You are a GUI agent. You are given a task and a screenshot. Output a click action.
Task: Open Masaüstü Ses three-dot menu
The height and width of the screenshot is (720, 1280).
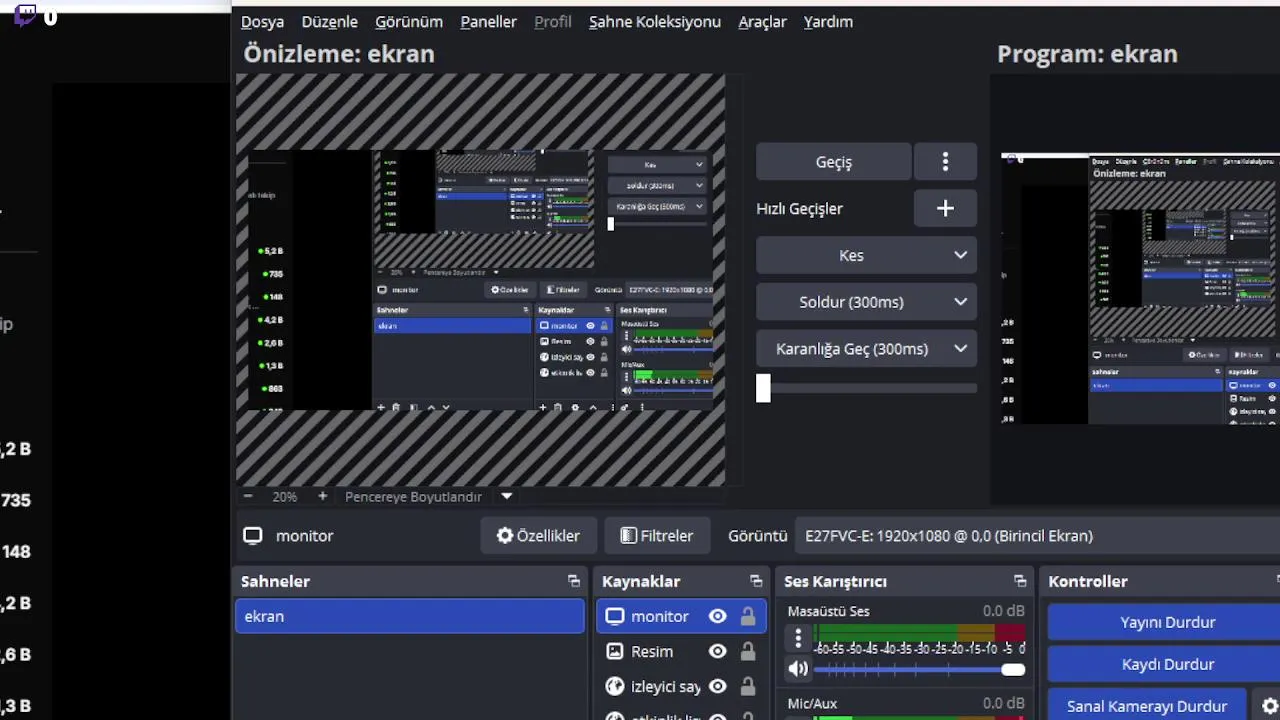798,638
